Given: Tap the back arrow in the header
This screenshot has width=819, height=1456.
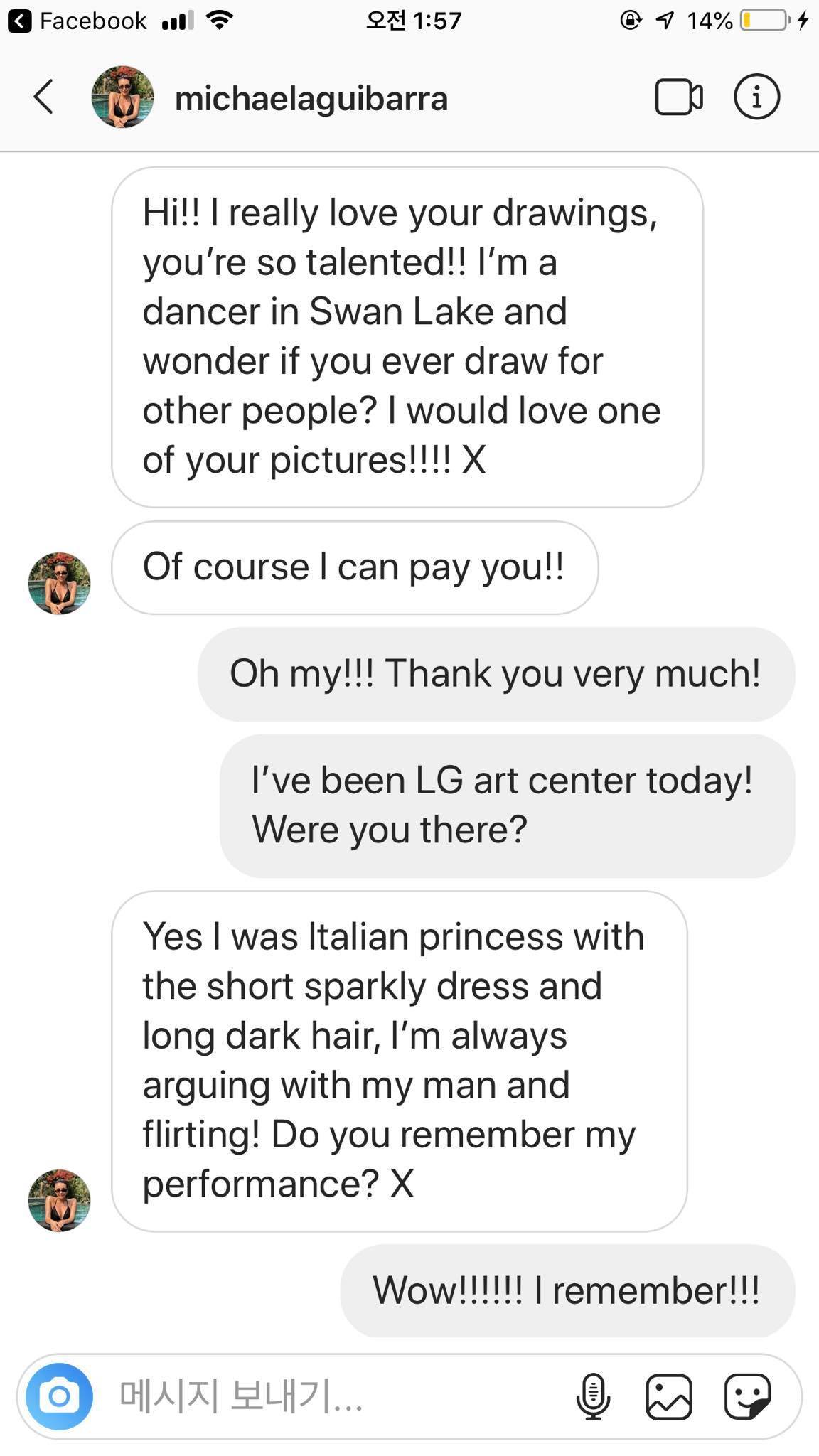Looking at the screenshot, I should pos(44,97).
